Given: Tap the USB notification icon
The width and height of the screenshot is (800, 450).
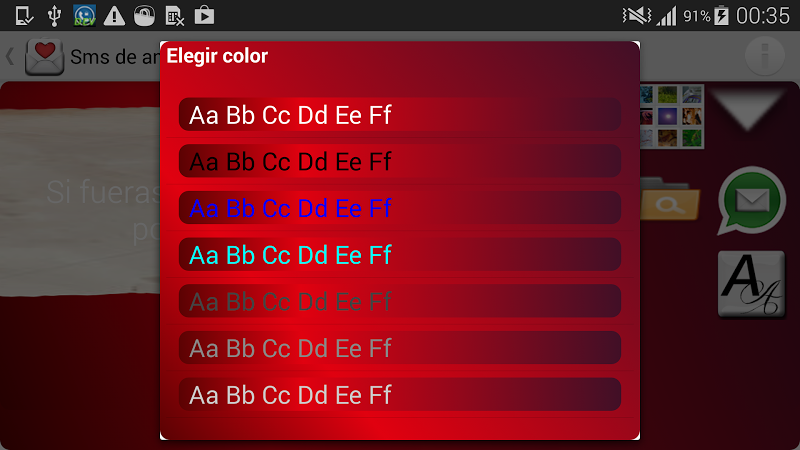Looking at the screenshot, I should click(x=54, y=15).
